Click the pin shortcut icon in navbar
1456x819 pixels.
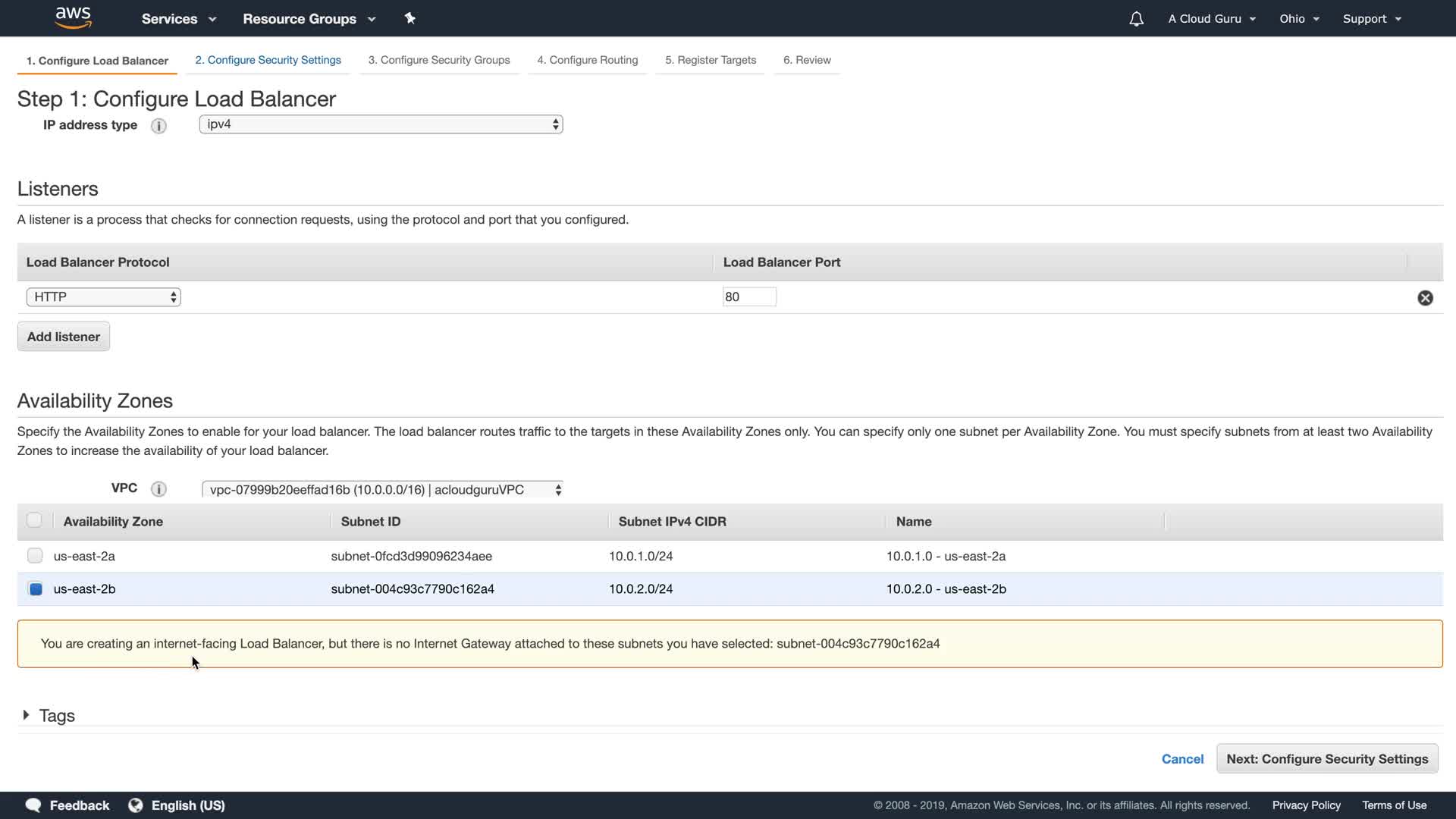(409, 18)
